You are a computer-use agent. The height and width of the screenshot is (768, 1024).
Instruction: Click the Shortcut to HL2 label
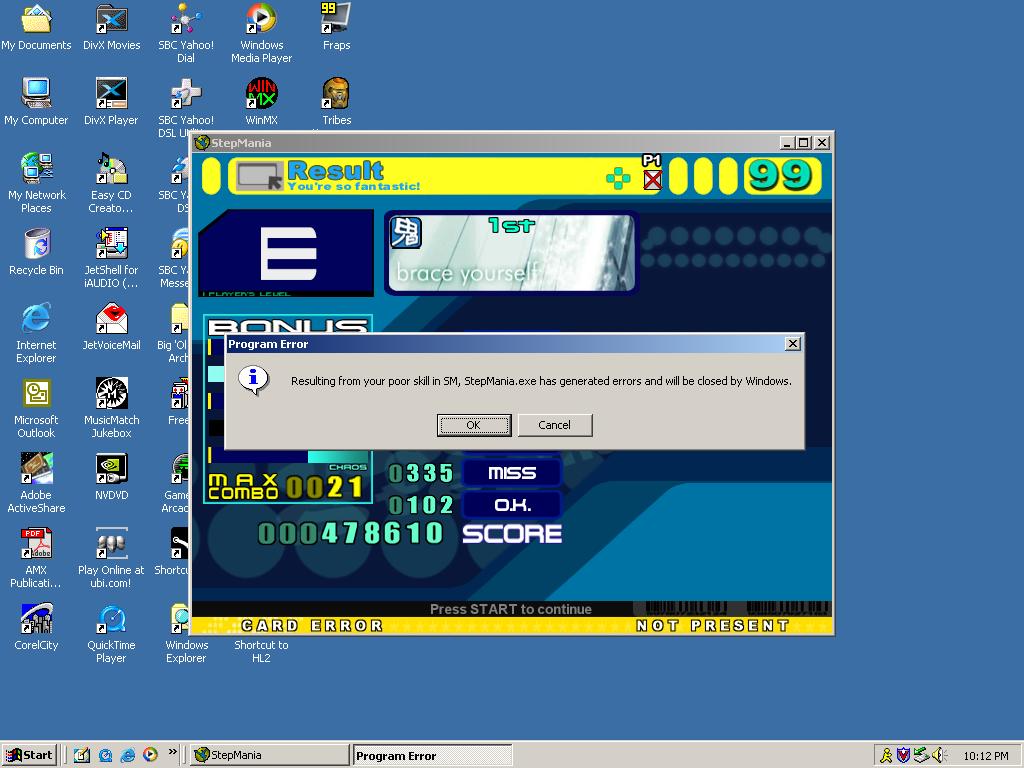(x=261, y=651)
